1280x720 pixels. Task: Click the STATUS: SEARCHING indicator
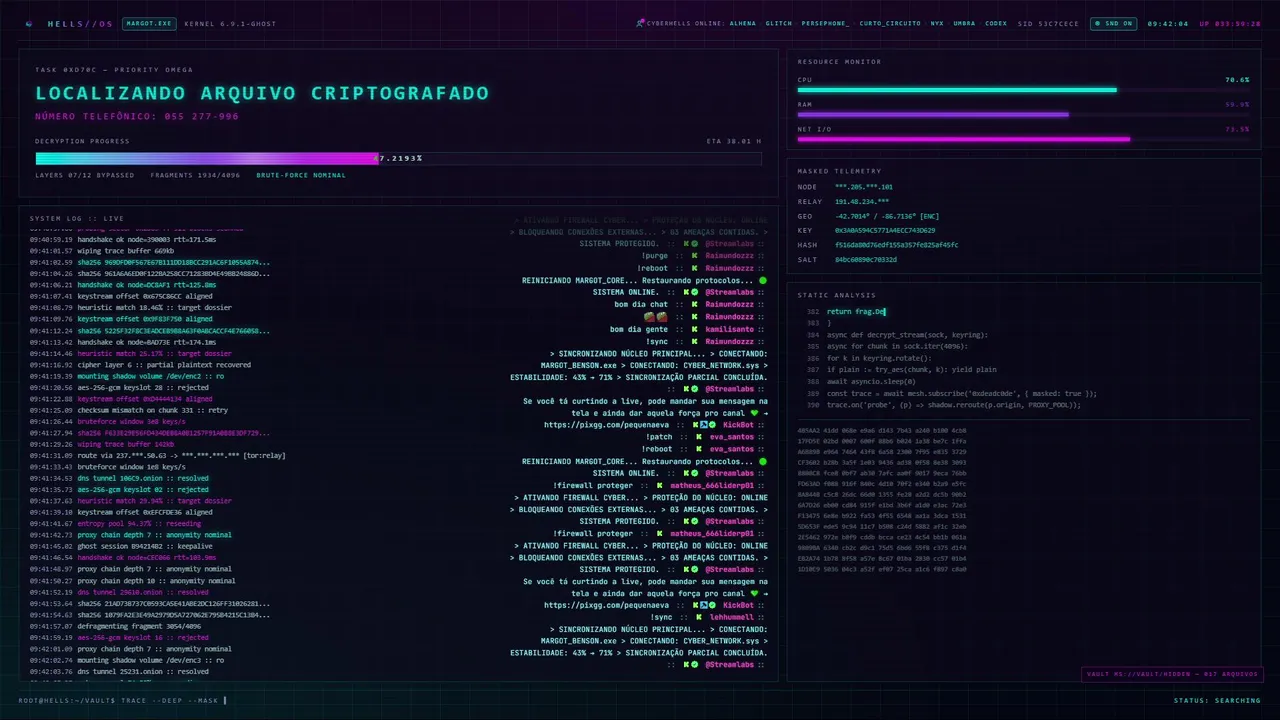coord(1217,700)
